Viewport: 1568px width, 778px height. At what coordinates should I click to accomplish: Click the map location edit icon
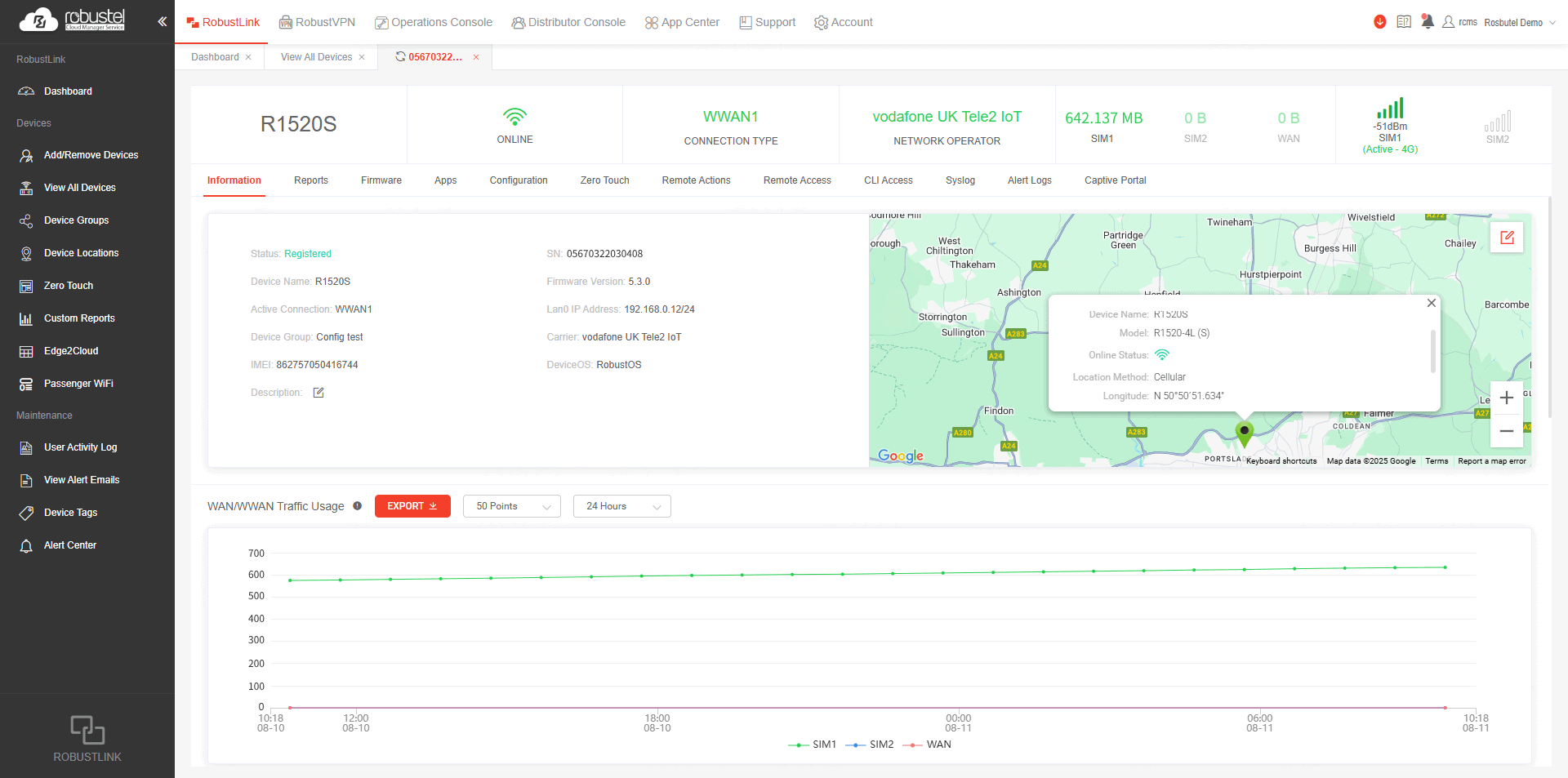click(x=1507, y=238)
